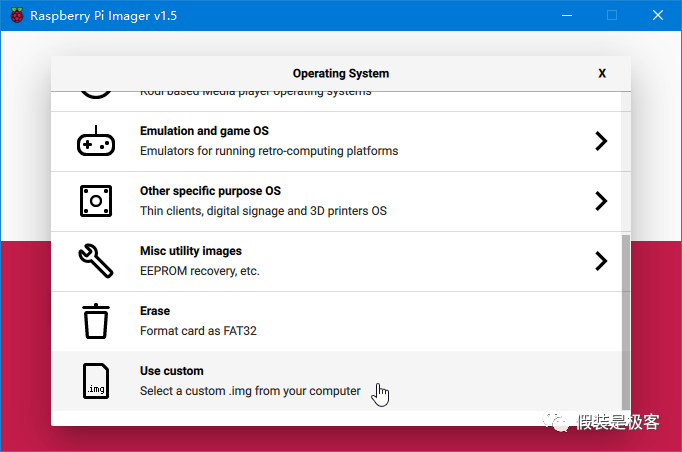Close the Operating System dialog with X
The height and width of the screenshot is (452, 682).
[x=602, y=73]
